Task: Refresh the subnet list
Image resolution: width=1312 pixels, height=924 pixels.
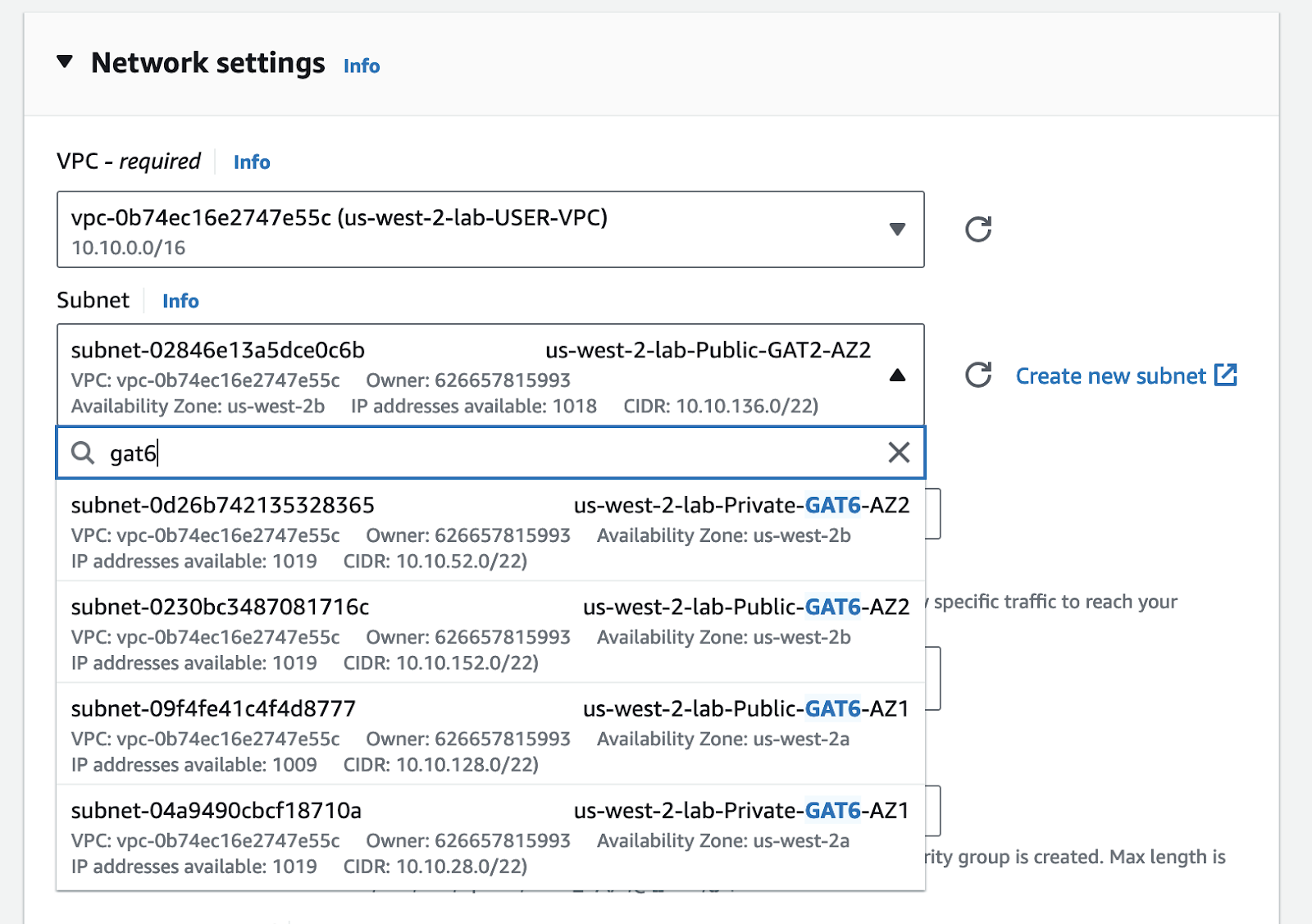Action: (x=977, y=376)
